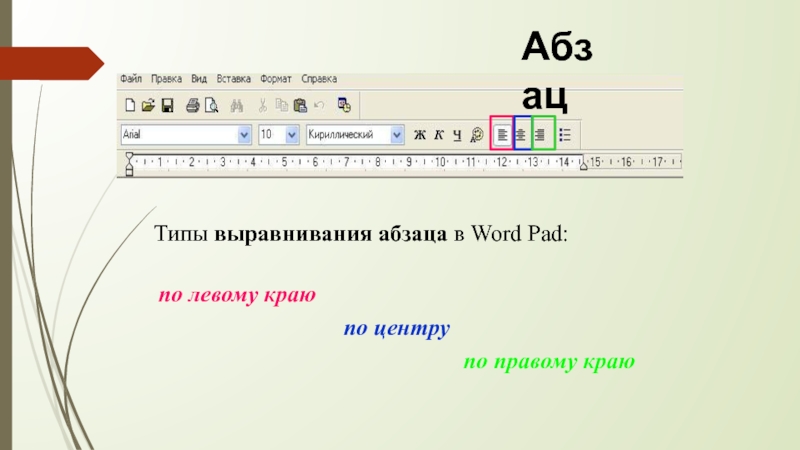This screenshot has height=450, width=800.
Task: Center the paragraph alignment
Action: click(x=521, y=135)
